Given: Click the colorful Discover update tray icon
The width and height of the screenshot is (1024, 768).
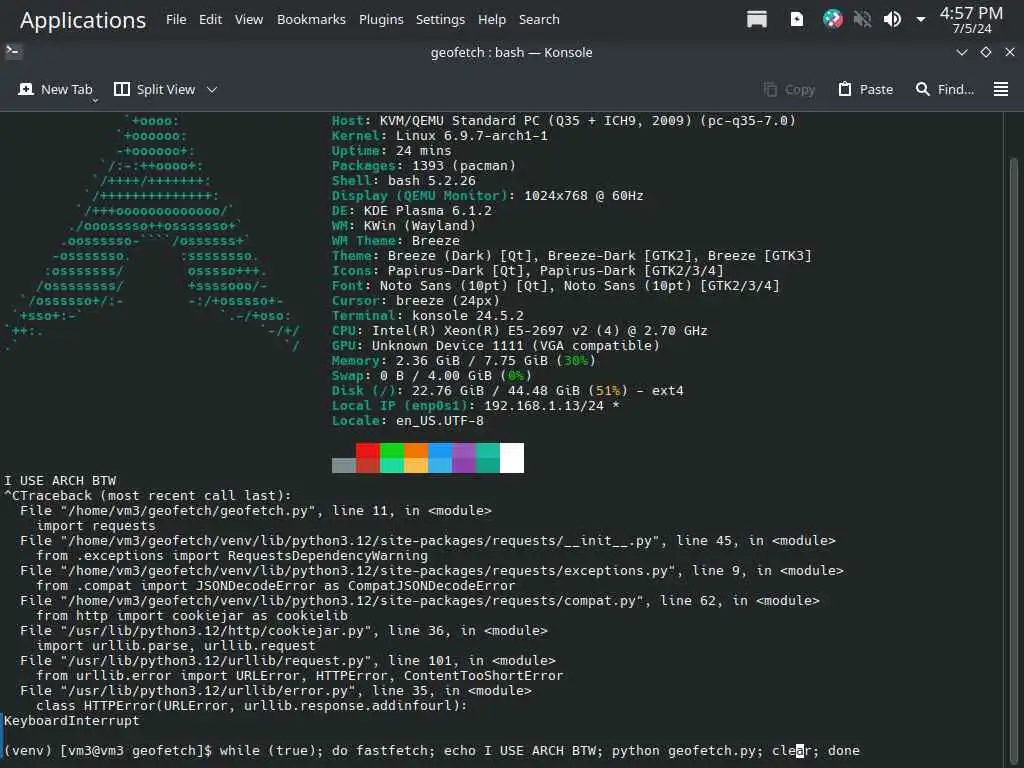Looking at the screenshot, I should [x=833, y=20].
